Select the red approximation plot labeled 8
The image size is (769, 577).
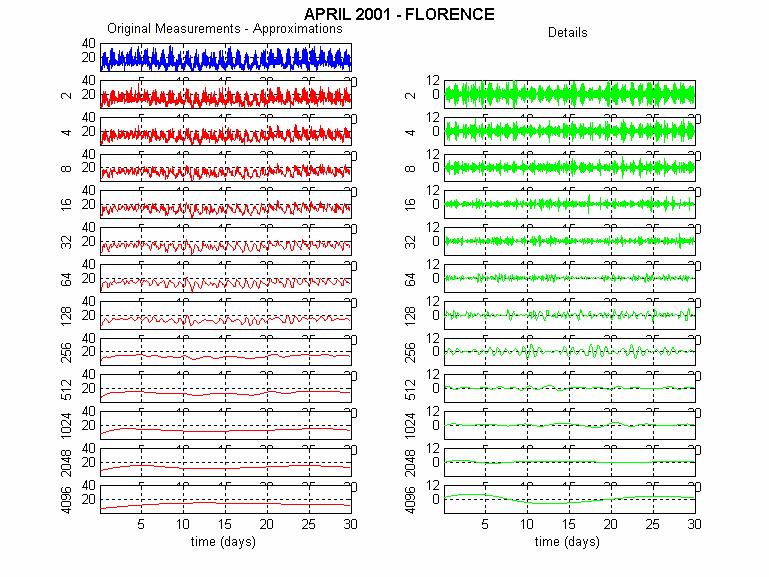coord(226,168)
